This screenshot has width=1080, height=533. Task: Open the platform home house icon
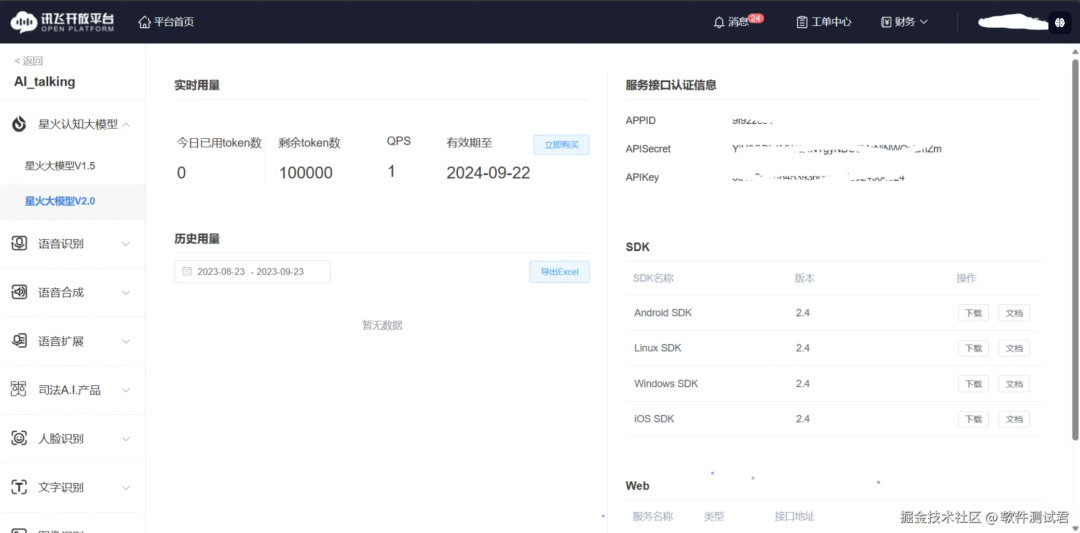(x=145, y=22)
